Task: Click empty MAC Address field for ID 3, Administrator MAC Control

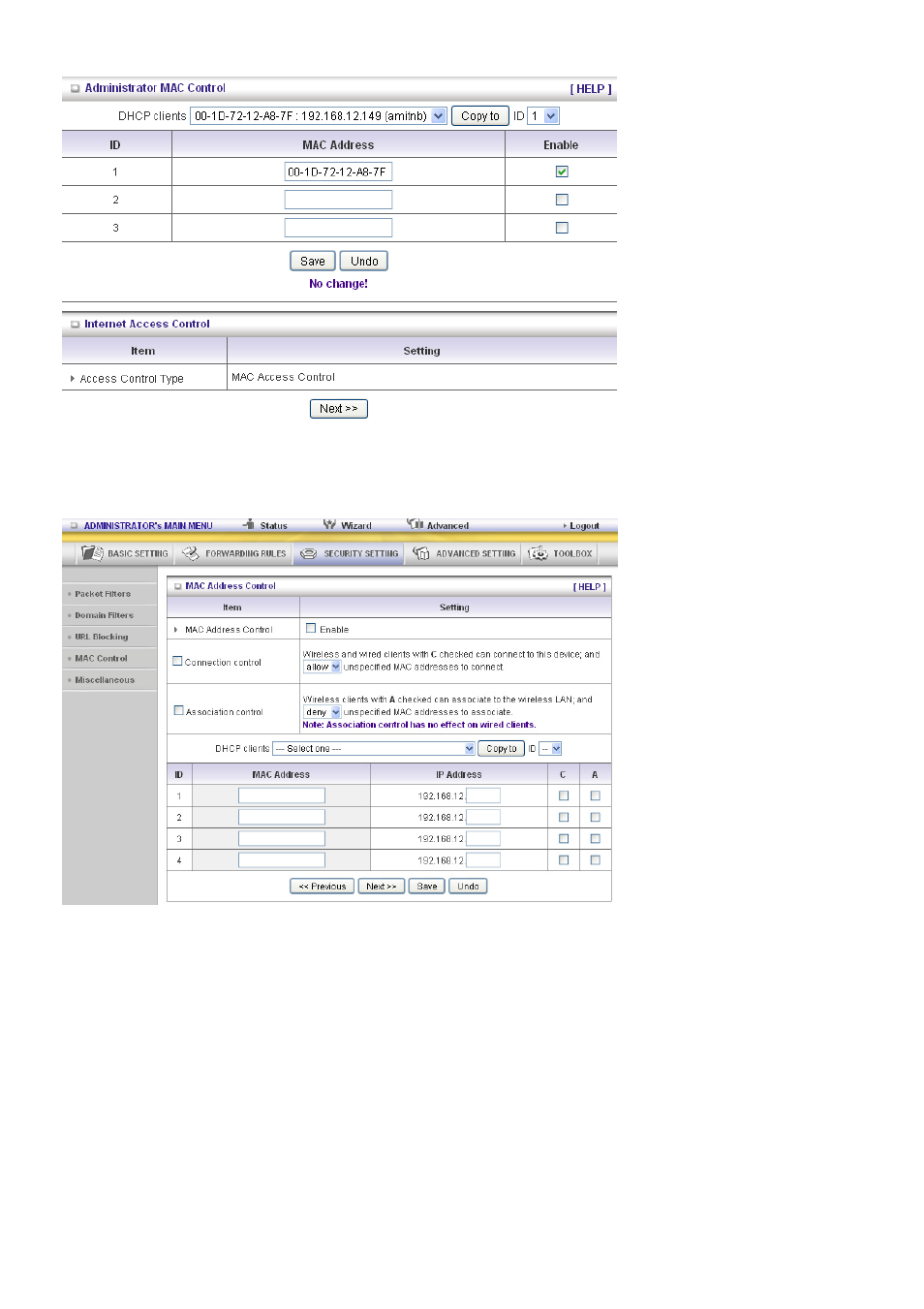Action: coord(338,228)
